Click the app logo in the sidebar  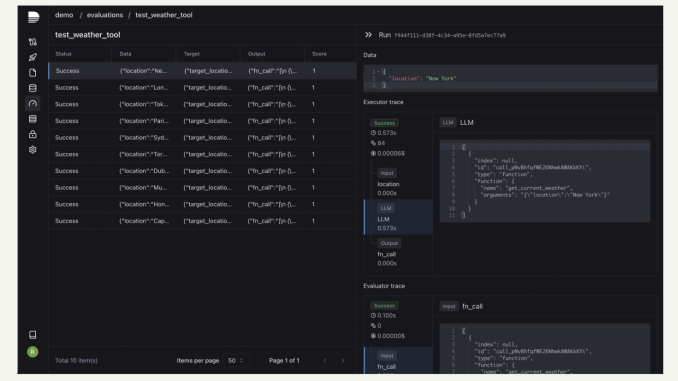click(33, 17)
